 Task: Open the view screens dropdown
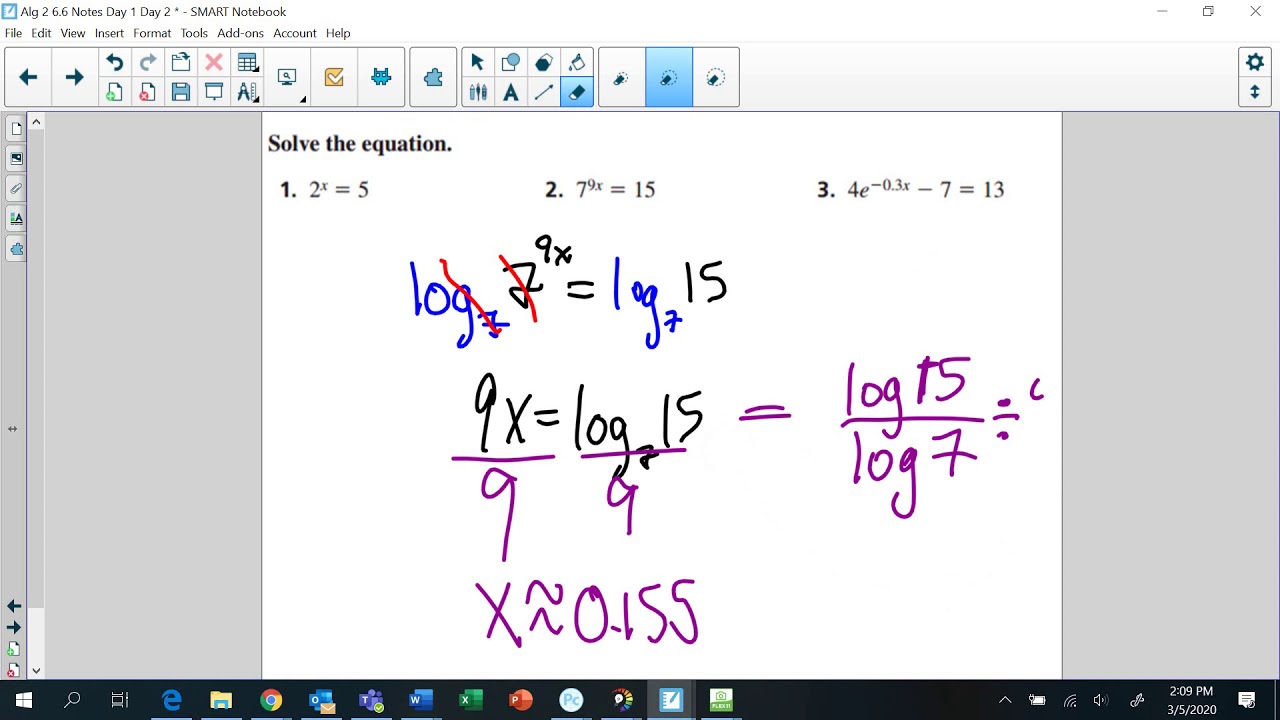[288, 77]
